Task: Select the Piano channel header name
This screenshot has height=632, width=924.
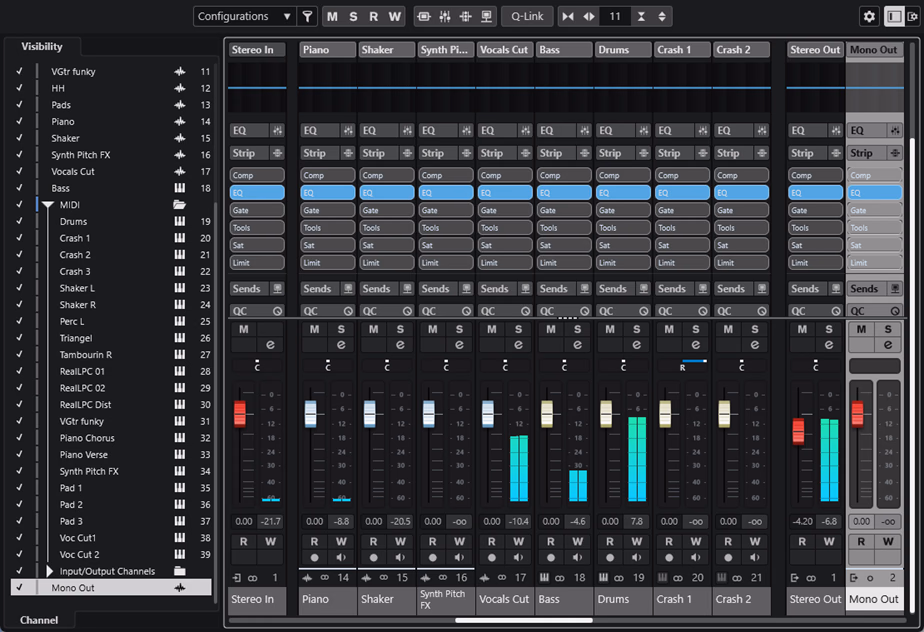Action: pyautogui.click(x=328, y=50)
